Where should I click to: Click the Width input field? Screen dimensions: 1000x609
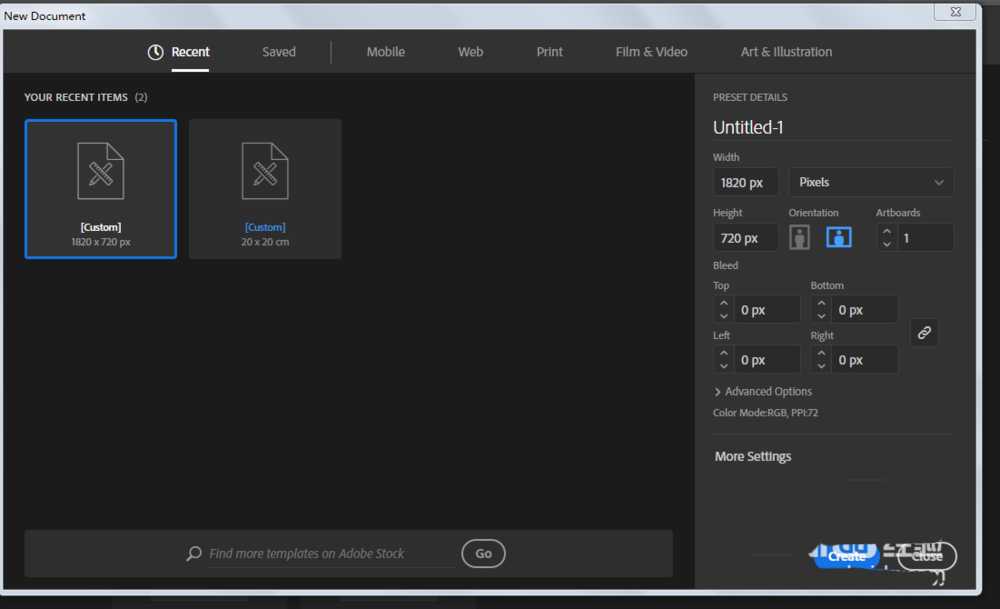click(745, 182)
